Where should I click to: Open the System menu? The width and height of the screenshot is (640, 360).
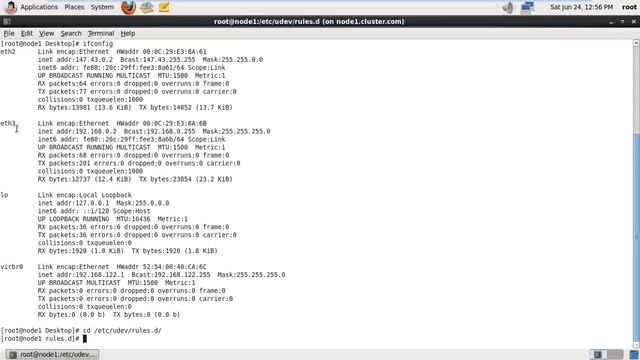tap(102, 7)
